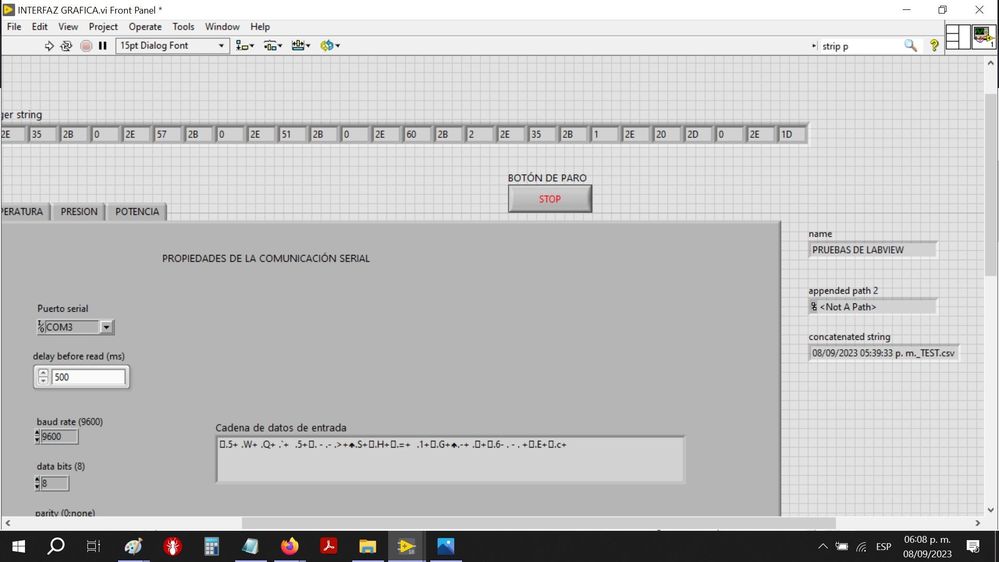This screenshot has width=999, height=562.
Task: Show hidden system tray icons
Action: point(823,546)
